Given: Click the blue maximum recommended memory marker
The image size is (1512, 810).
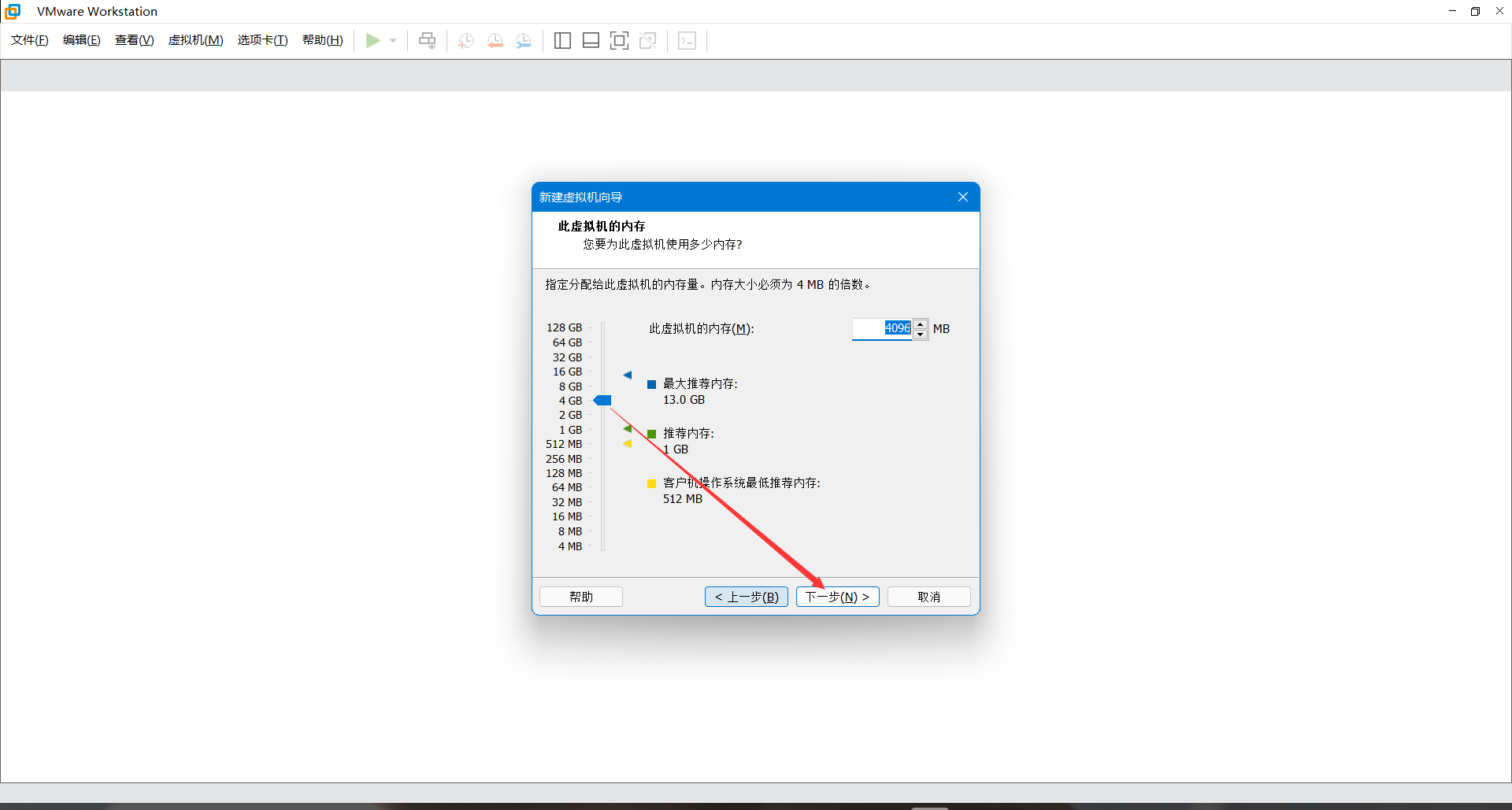Looking at the screenshot, I should [628, 375].
